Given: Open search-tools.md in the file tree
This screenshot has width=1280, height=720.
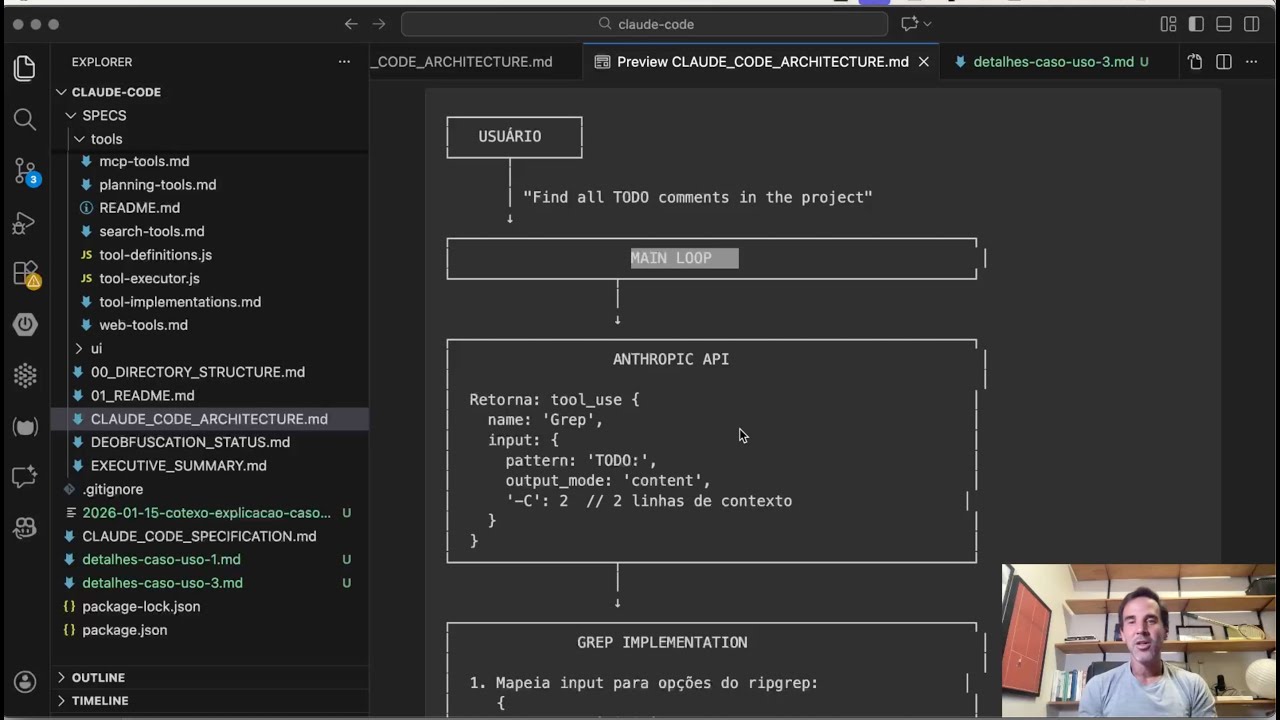Looking at the screenshot, I should pos(151,231).
